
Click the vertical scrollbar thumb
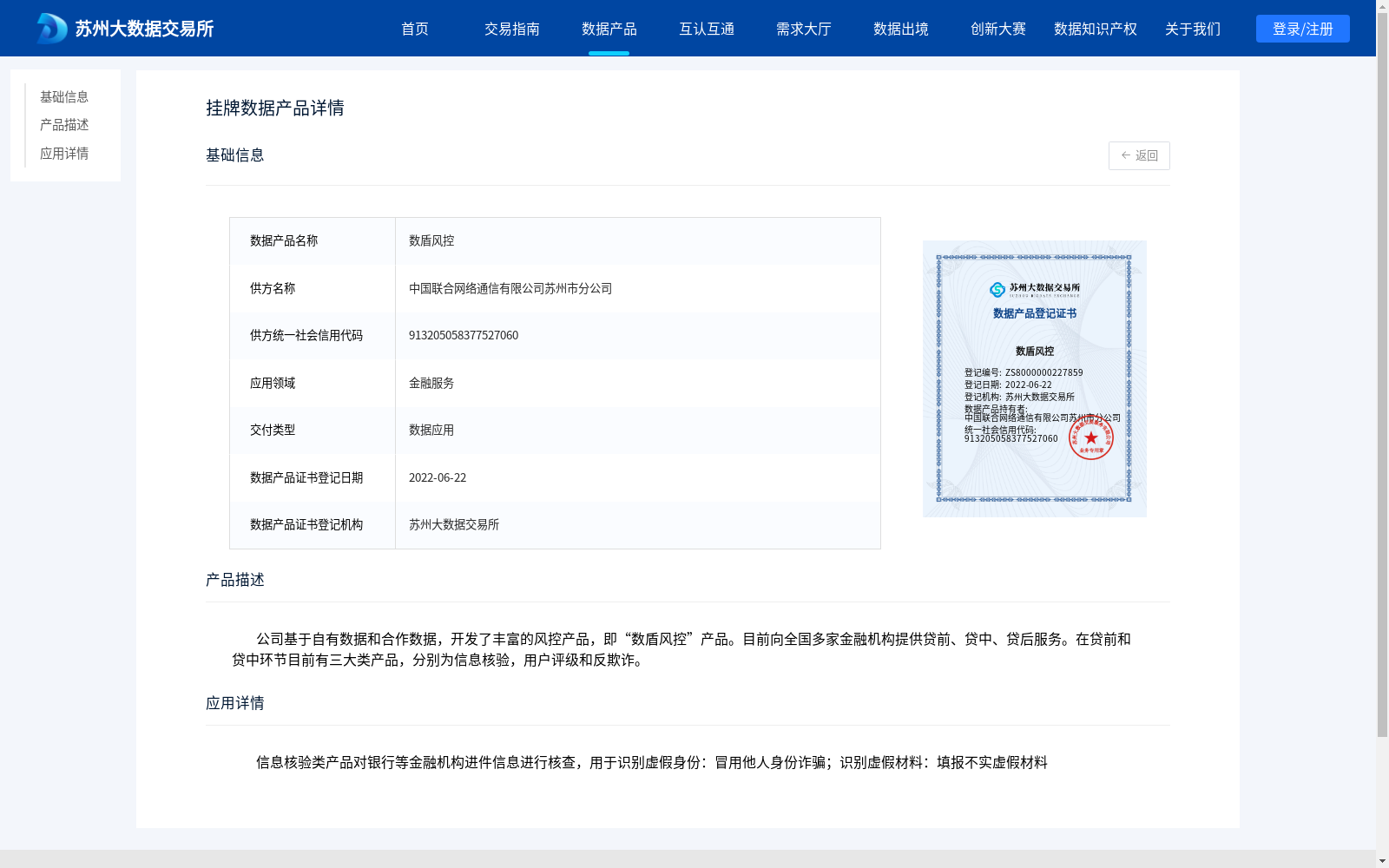pos(1382,375)
